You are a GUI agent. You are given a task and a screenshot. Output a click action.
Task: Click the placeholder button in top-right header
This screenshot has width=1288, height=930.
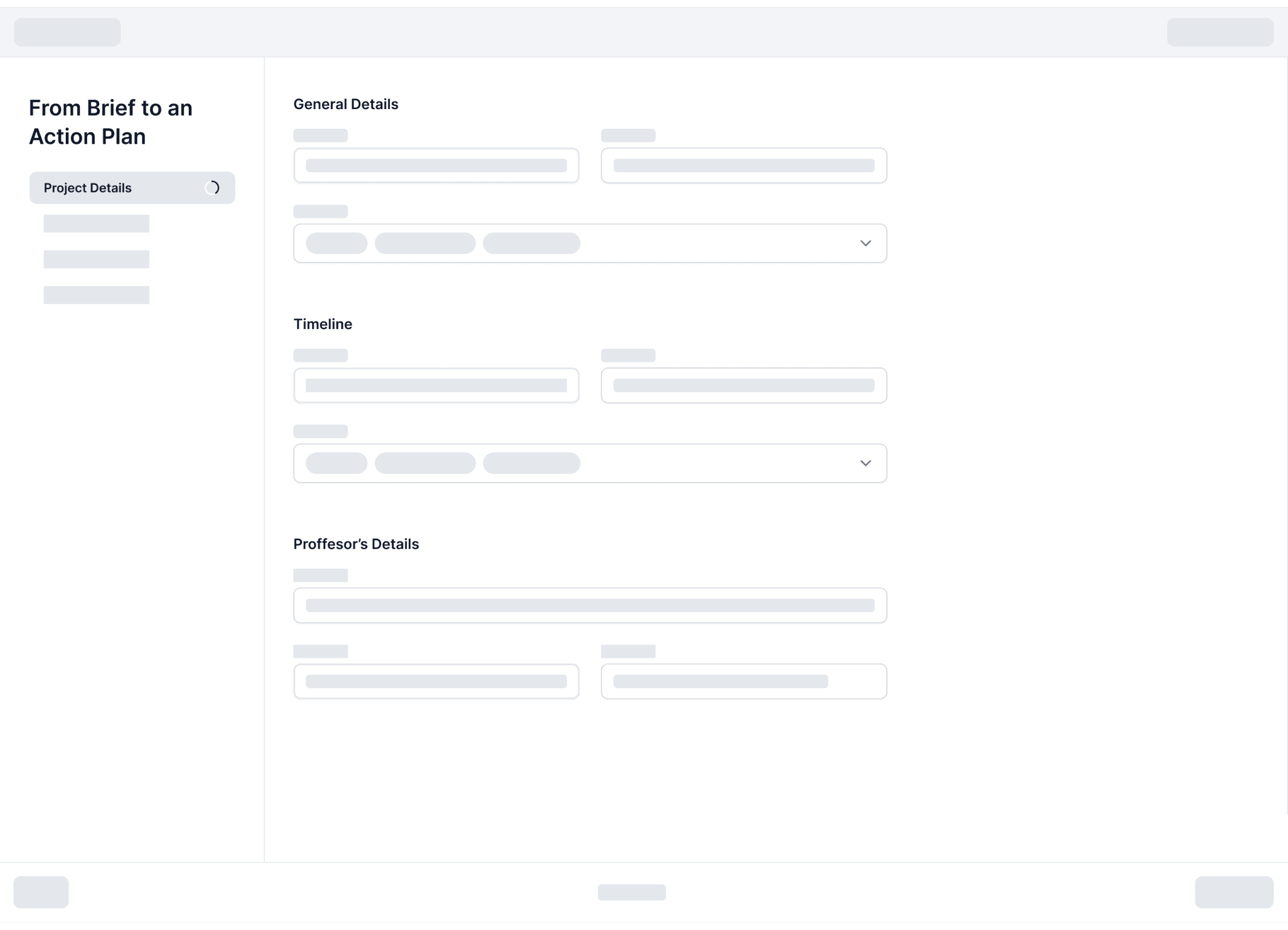[x=1220, y=32]
